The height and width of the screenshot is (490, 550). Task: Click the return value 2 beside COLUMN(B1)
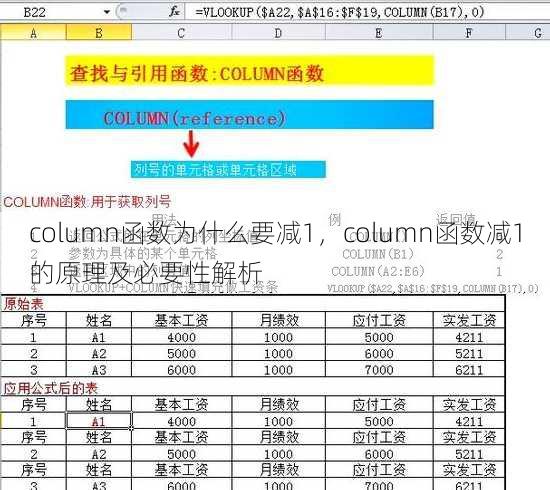coord(499,254)
